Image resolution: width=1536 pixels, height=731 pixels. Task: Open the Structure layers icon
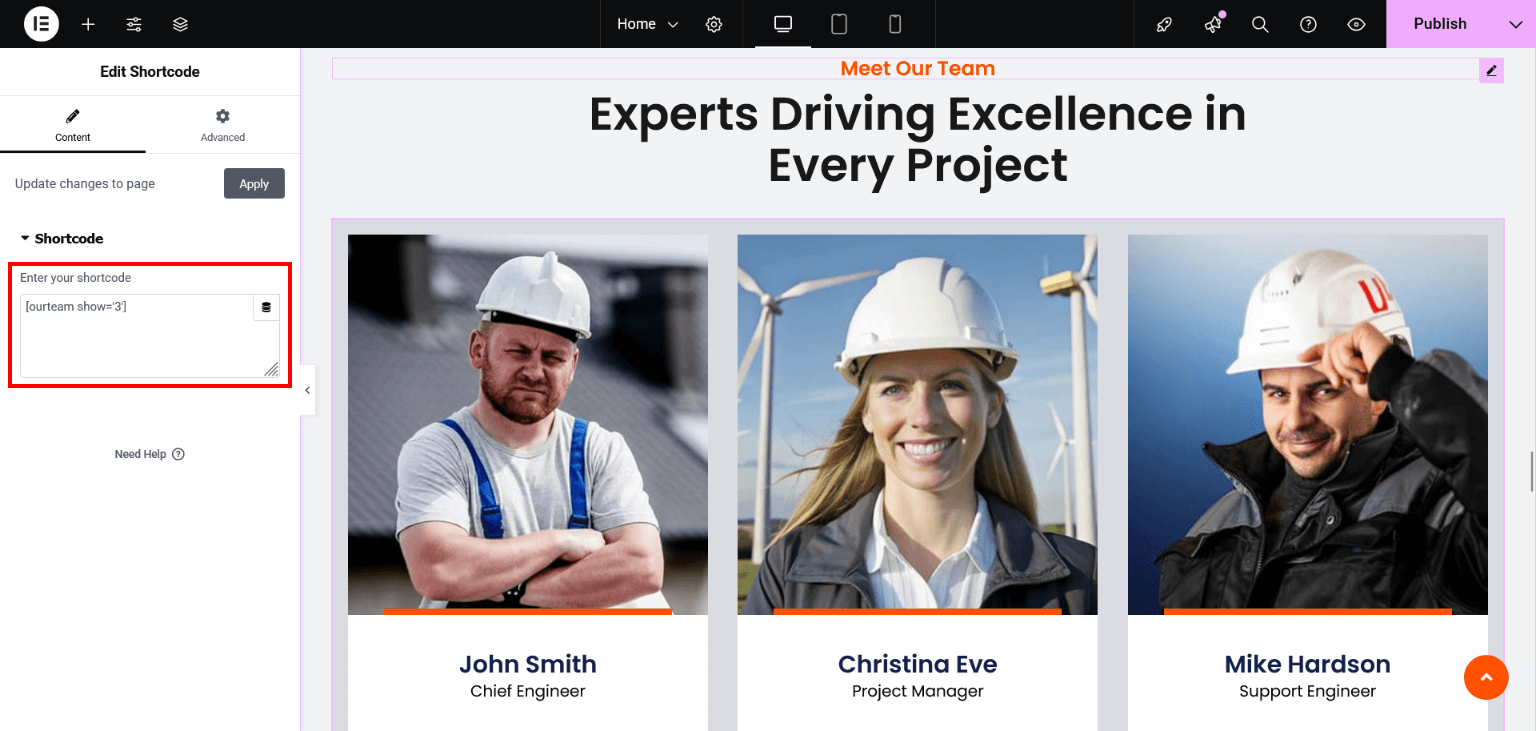(180, 24)
